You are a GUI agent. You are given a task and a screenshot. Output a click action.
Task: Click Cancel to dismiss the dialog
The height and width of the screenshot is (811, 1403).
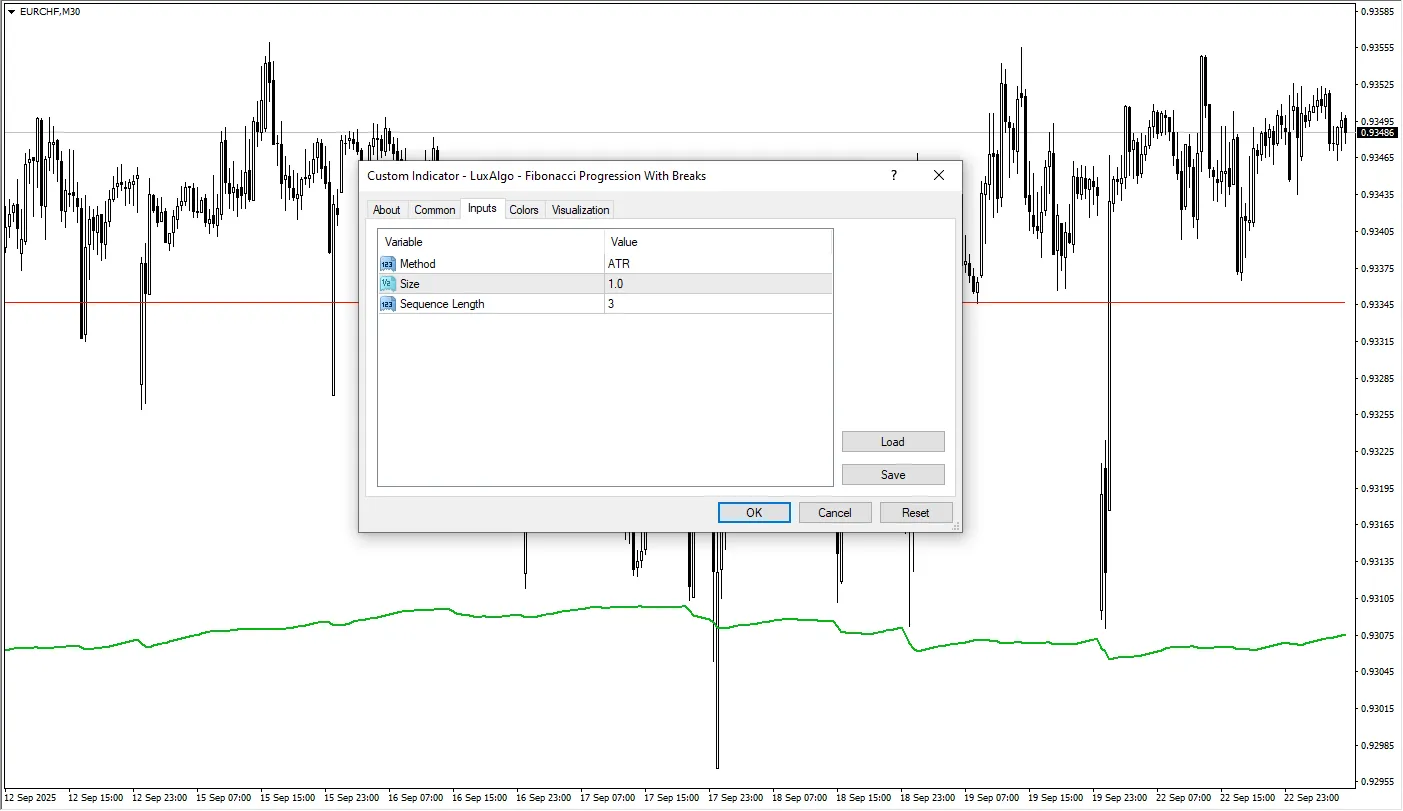tap(835, 513)
